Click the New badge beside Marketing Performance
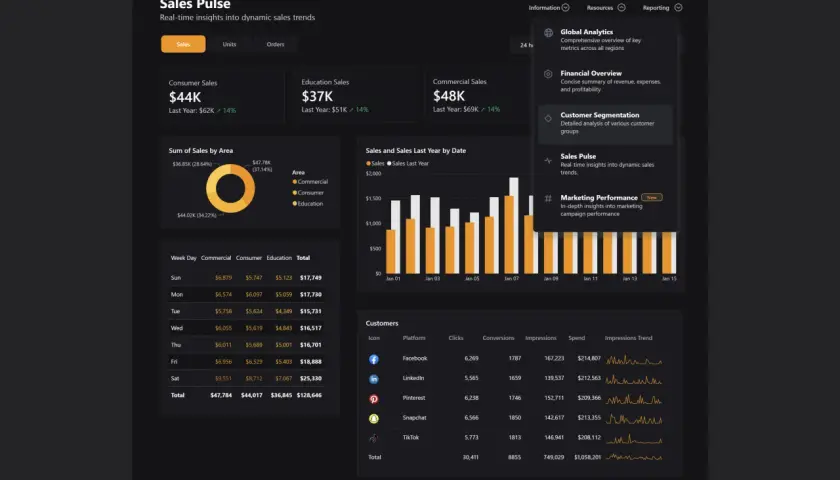840x480 pixels. (x=651, y=197)
